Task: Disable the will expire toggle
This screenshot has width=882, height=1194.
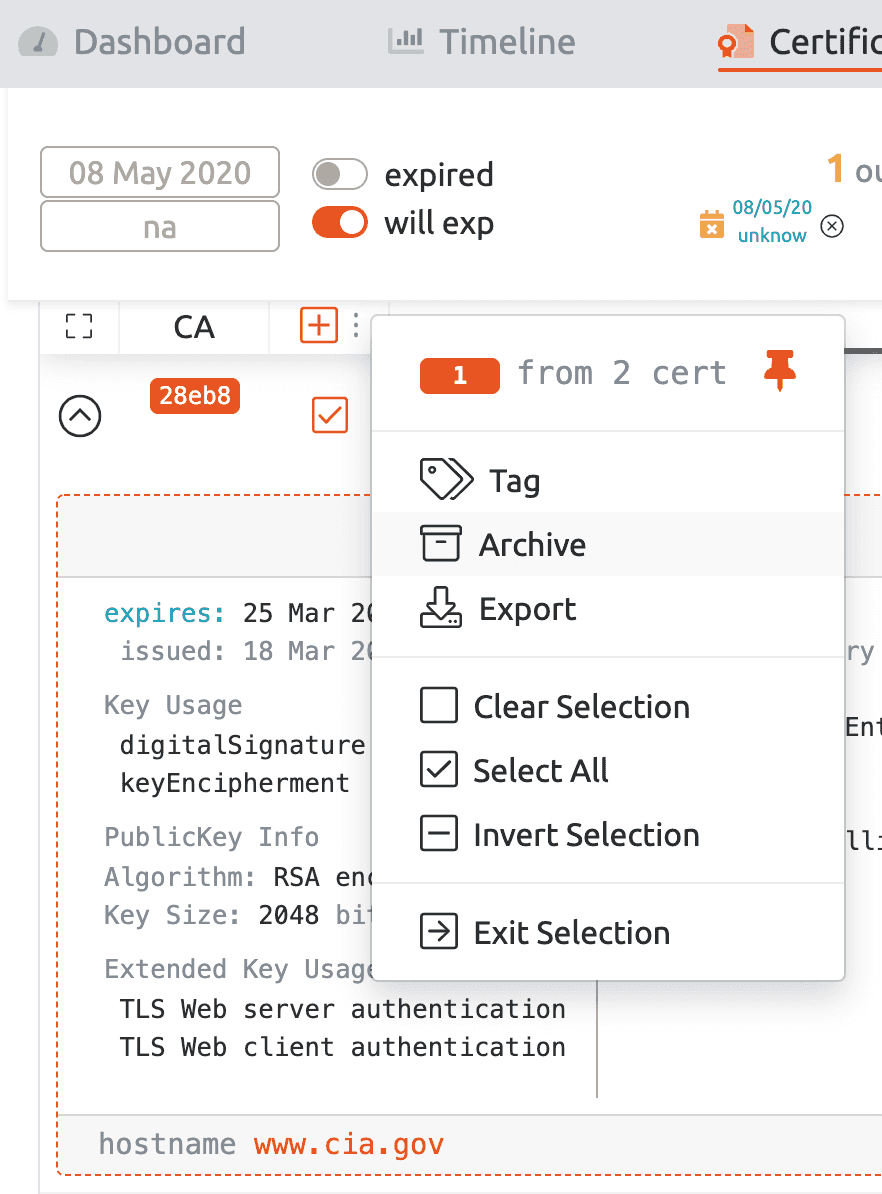Action: point(340,222)
